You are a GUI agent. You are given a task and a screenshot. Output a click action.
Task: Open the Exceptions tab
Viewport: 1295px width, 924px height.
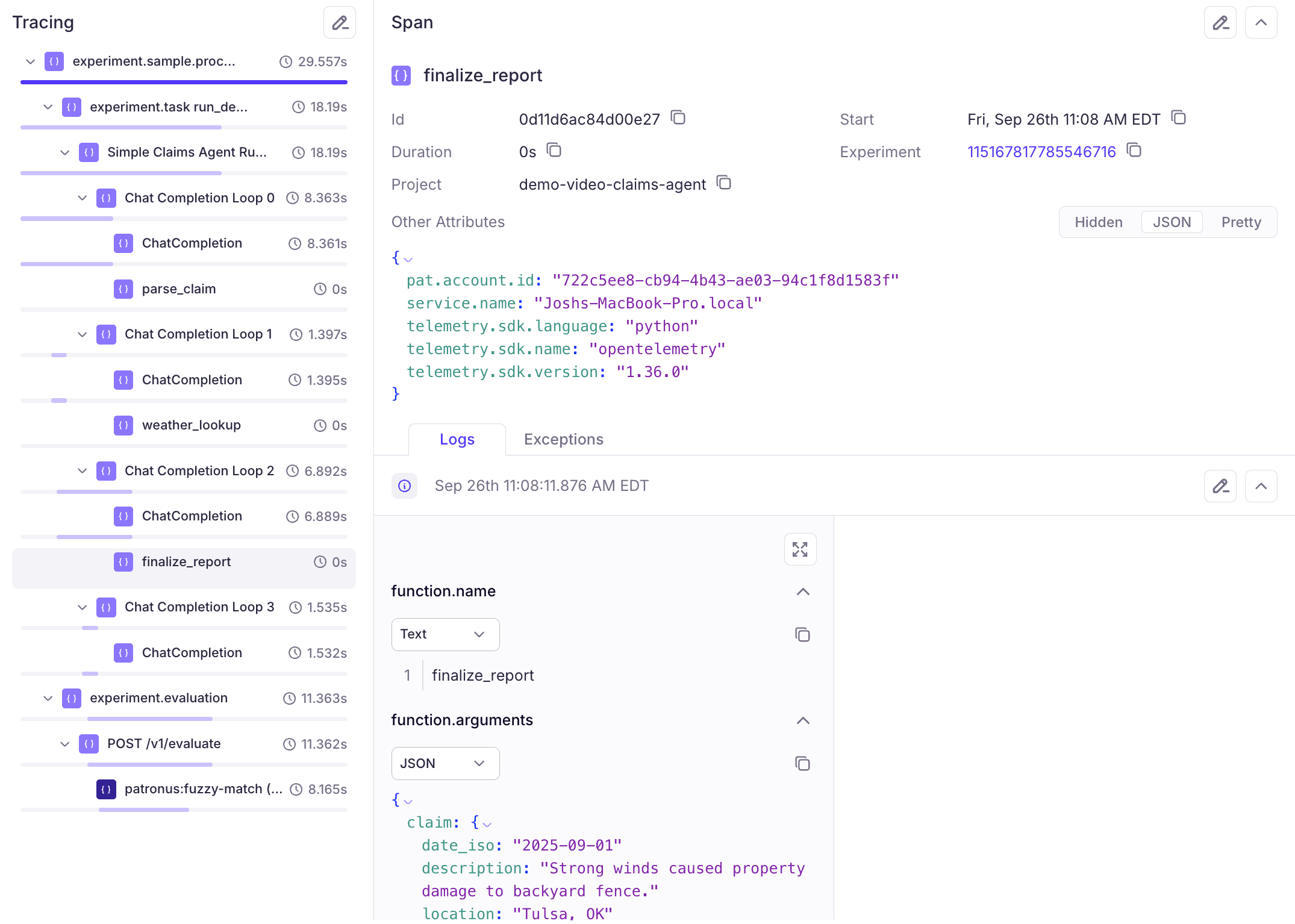(563, 440)
